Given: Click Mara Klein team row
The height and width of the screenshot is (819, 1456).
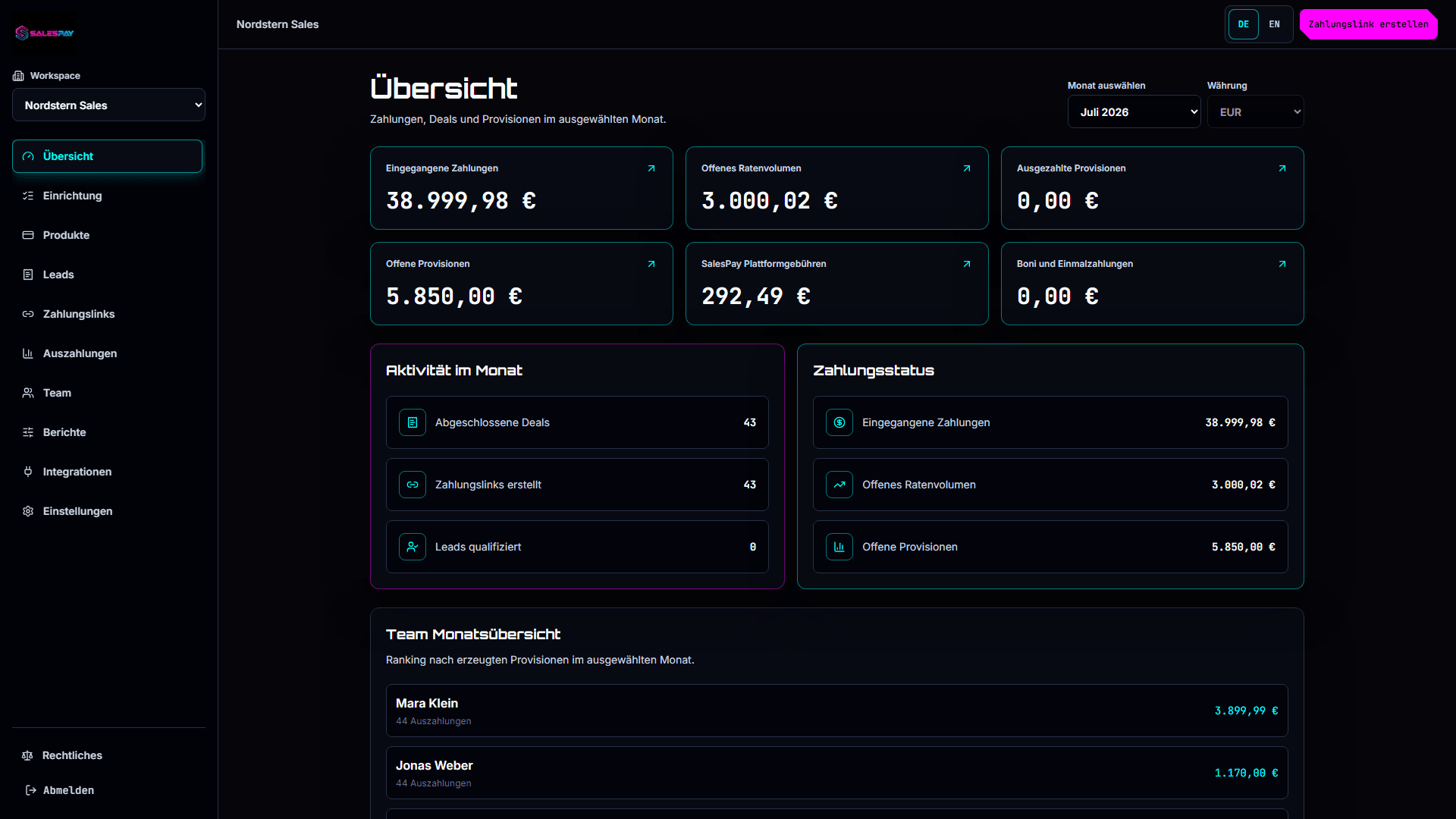Looking at the screenshot, I should [837, 711].
